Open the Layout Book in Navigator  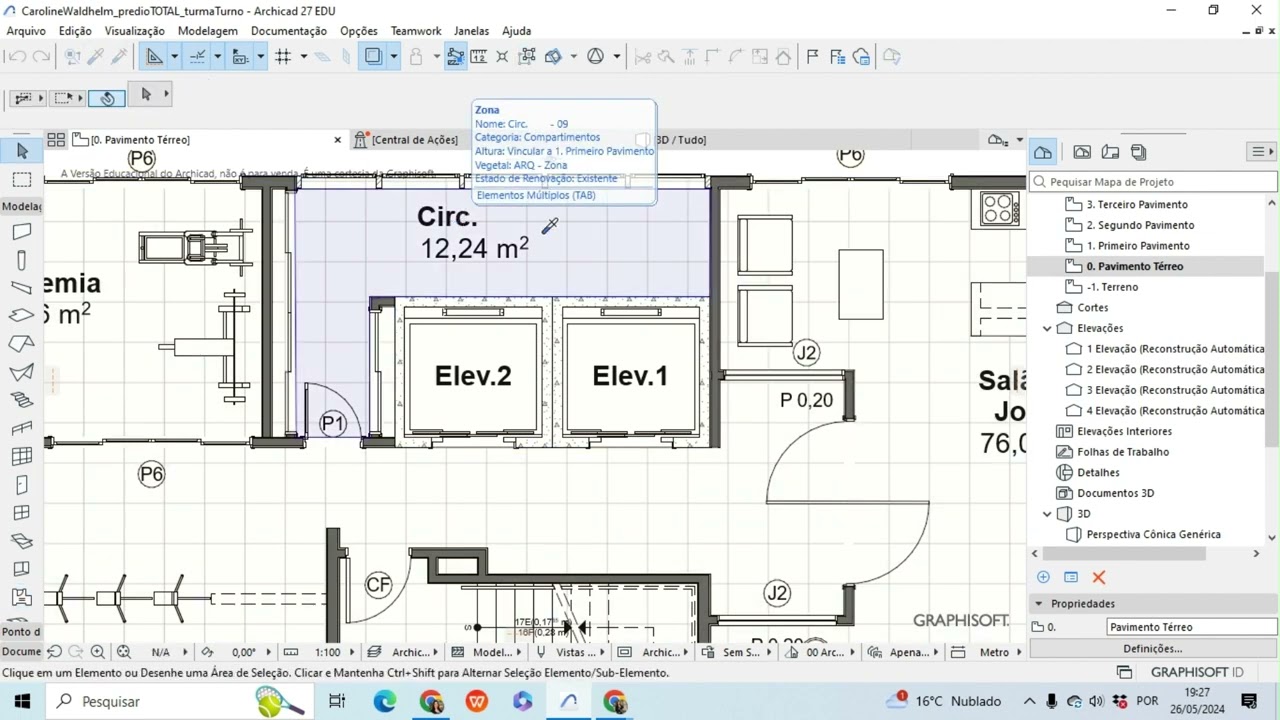1110,152
